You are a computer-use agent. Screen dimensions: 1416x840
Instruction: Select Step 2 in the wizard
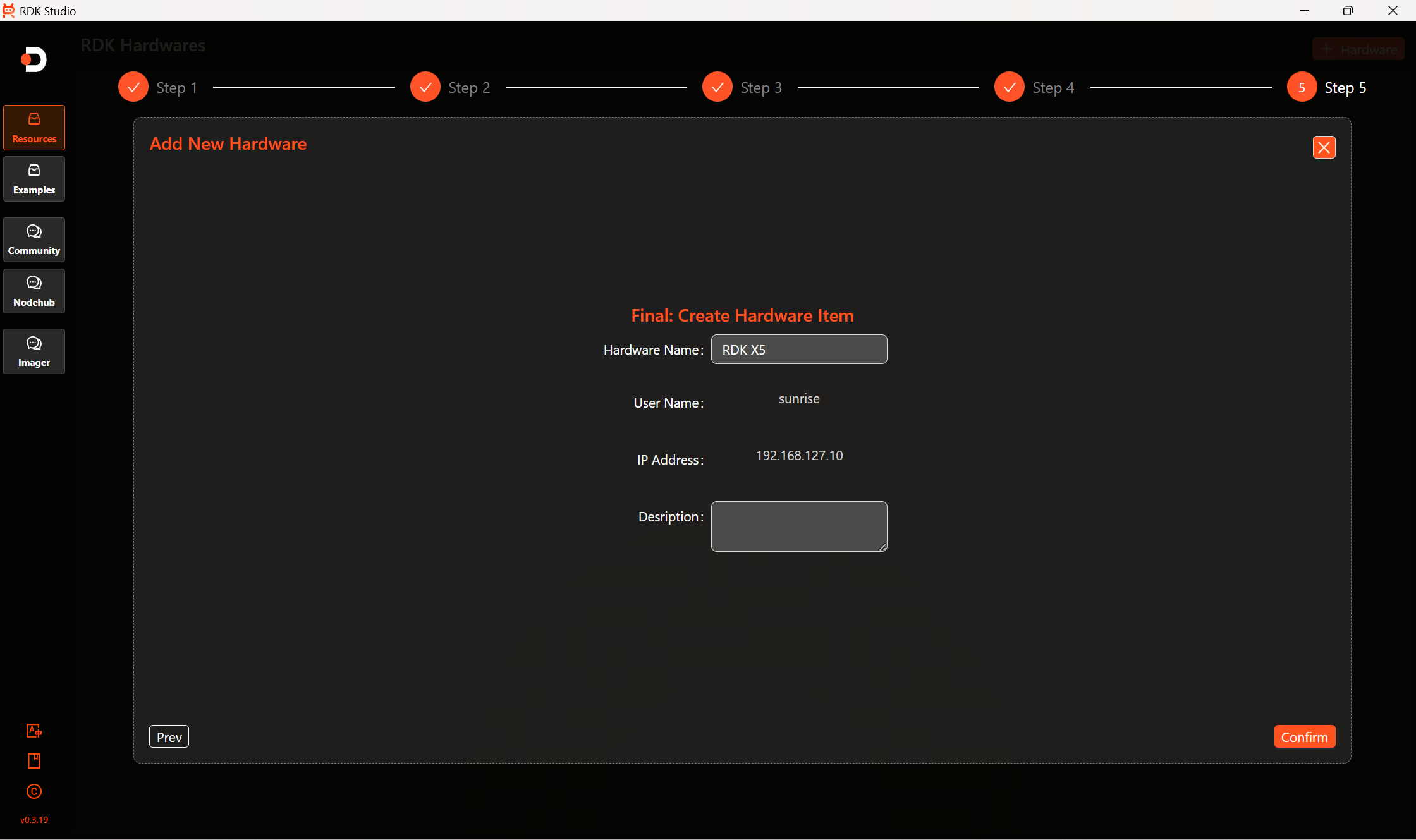tap(425, 87)
